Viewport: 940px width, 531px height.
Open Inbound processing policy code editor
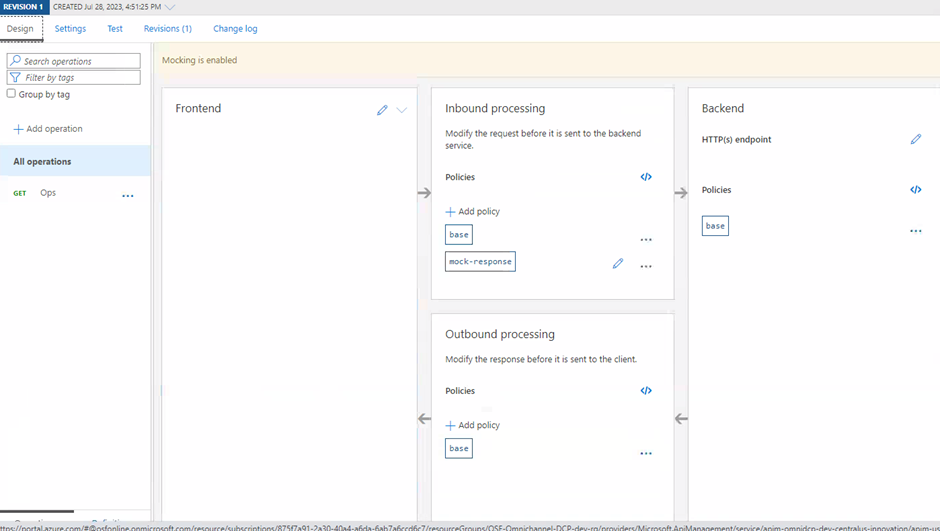pyautogui.click(x=646, y=177)
